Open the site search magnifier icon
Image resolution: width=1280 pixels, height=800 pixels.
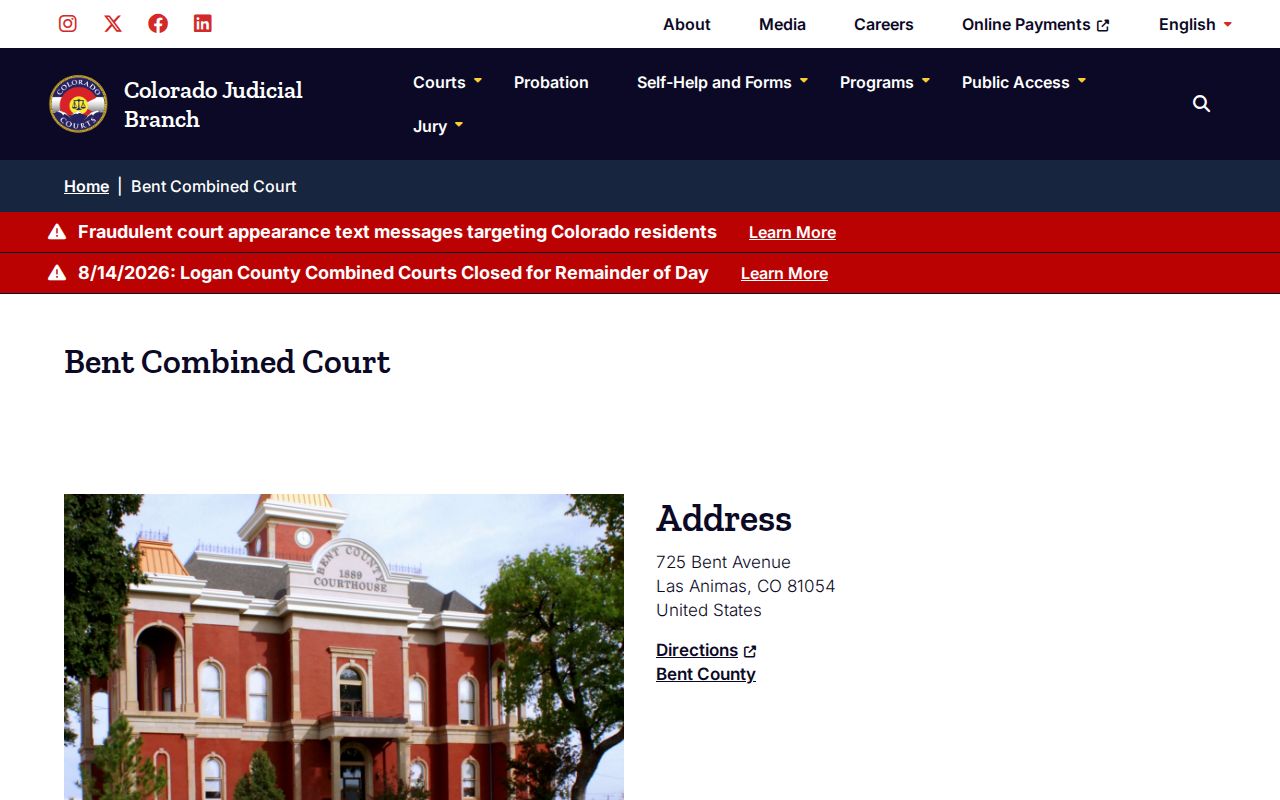(x=1202, y=104)
